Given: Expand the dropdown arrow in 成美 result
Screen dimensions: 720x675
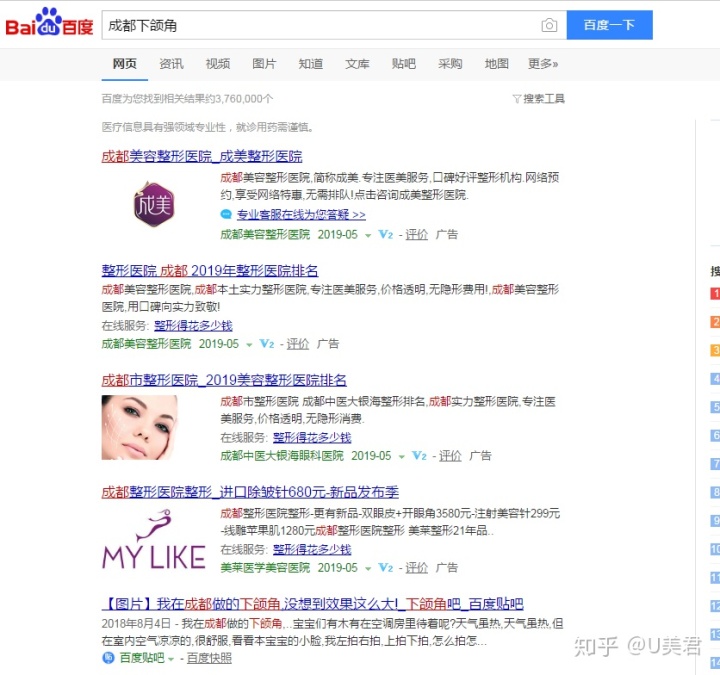Looking at the screenshot, I should point(368,236).
